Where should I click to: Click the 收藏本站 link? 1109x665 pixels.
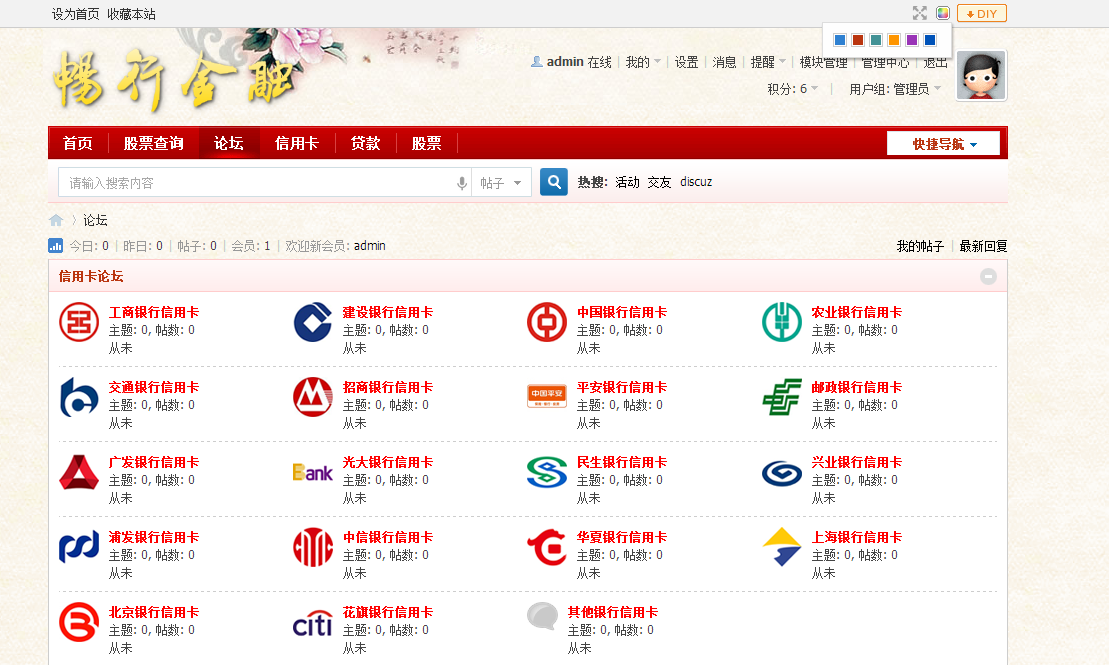132,14
